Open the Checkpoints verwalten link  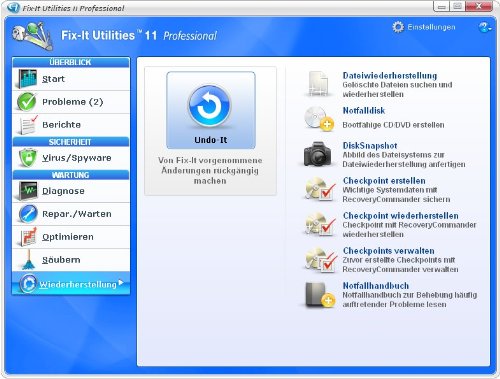[x=388, y=251]
